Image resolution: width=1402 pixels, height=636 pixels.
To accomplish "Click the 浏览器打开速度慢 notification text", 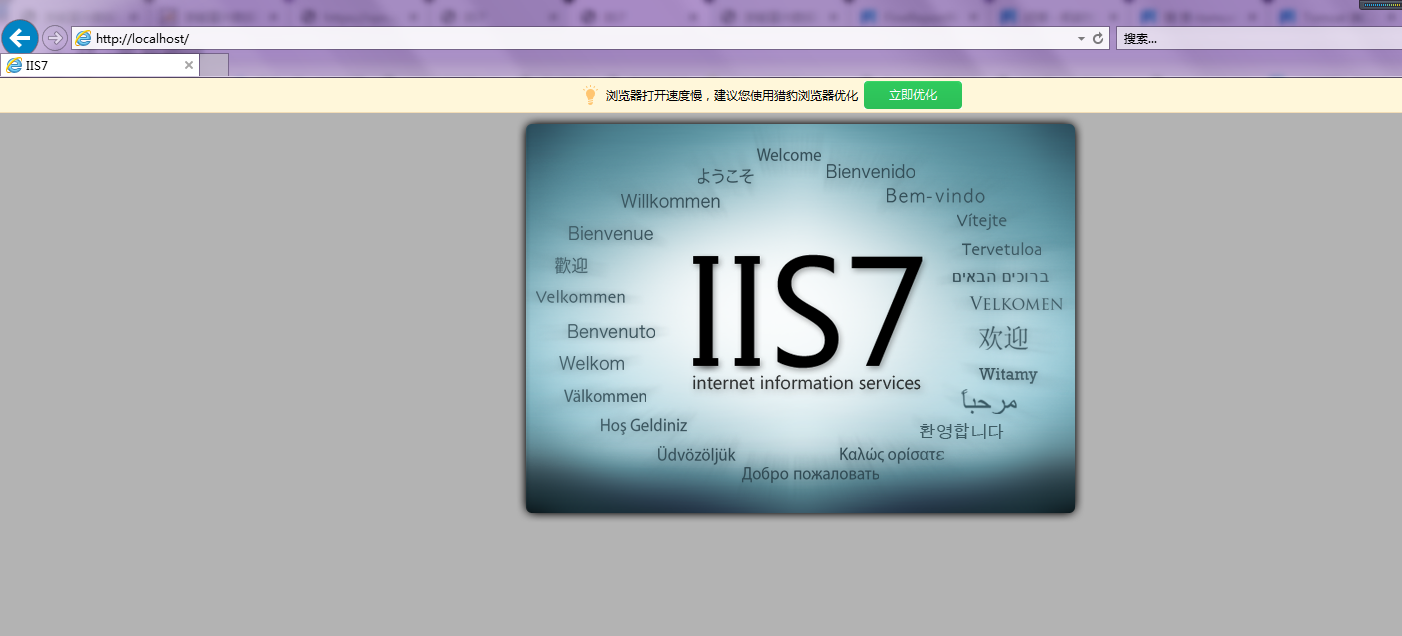I will tap(732, 95).
